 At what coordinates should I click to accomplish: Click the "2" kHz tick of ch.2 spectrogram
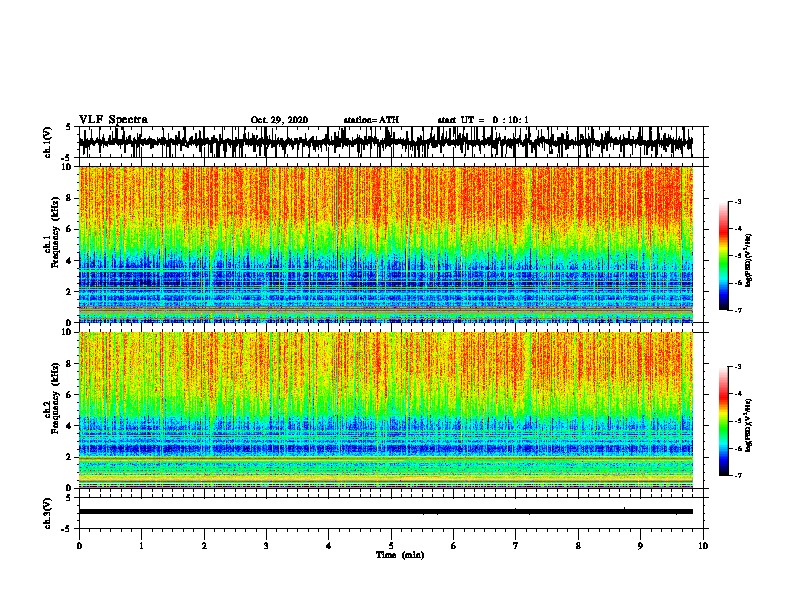[x=69, y=457]
